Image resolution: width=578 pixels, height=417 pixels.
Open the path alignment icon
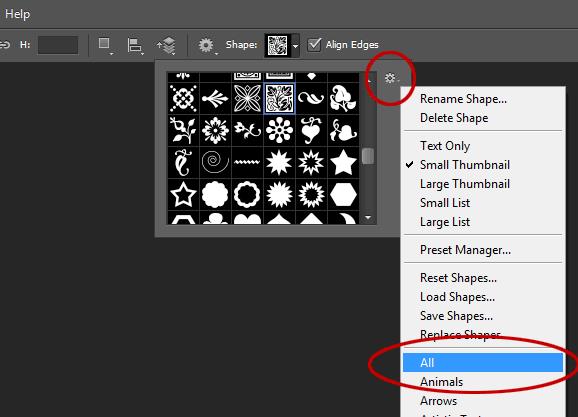pyautogui.click(x=135, y=46)
